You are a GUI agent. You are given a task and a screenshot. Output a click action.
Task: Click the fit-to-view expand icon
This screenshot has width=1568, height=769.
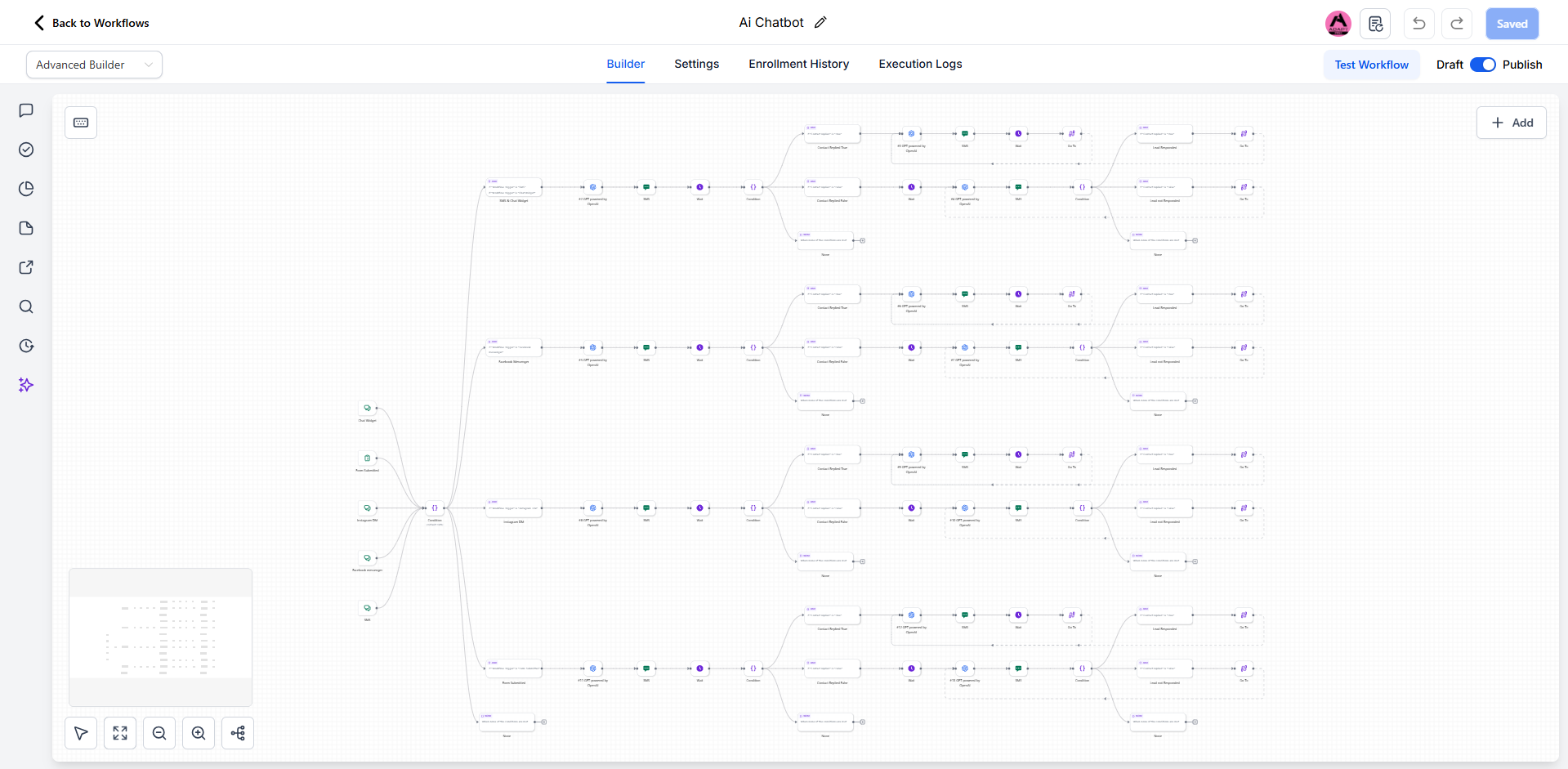120,733
